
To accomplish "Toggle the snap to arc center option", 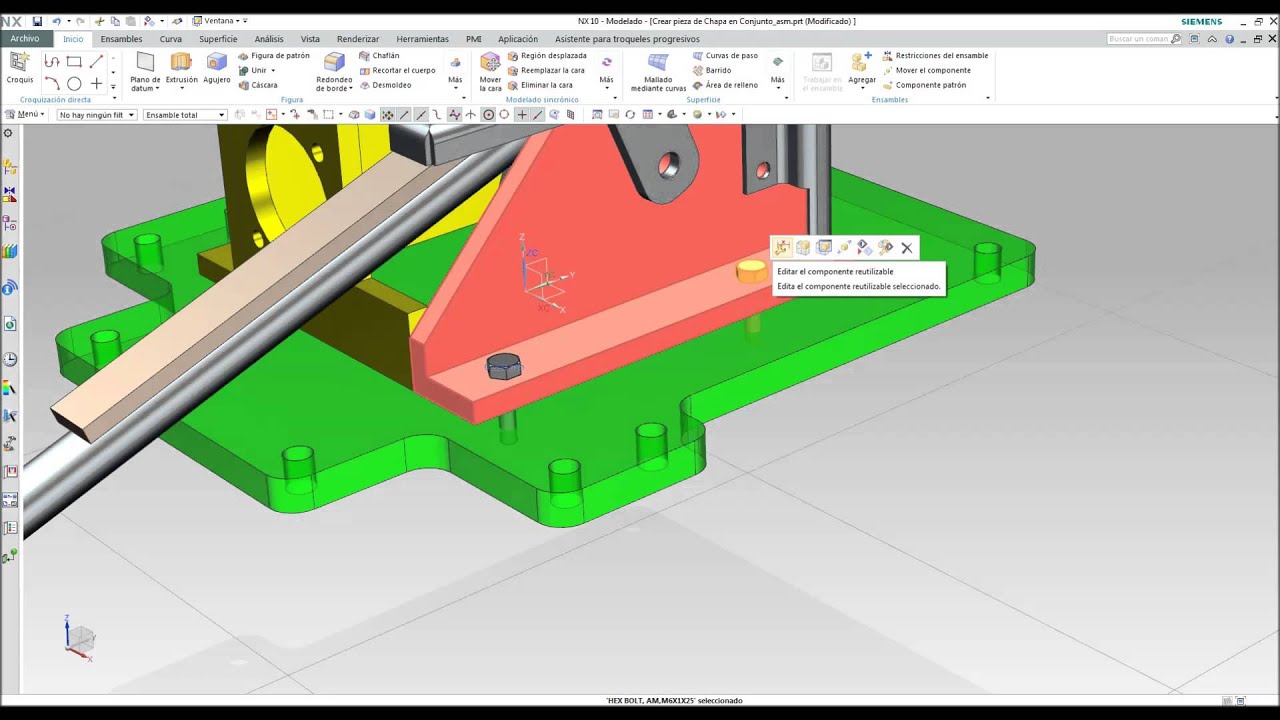I will (488, 115).
